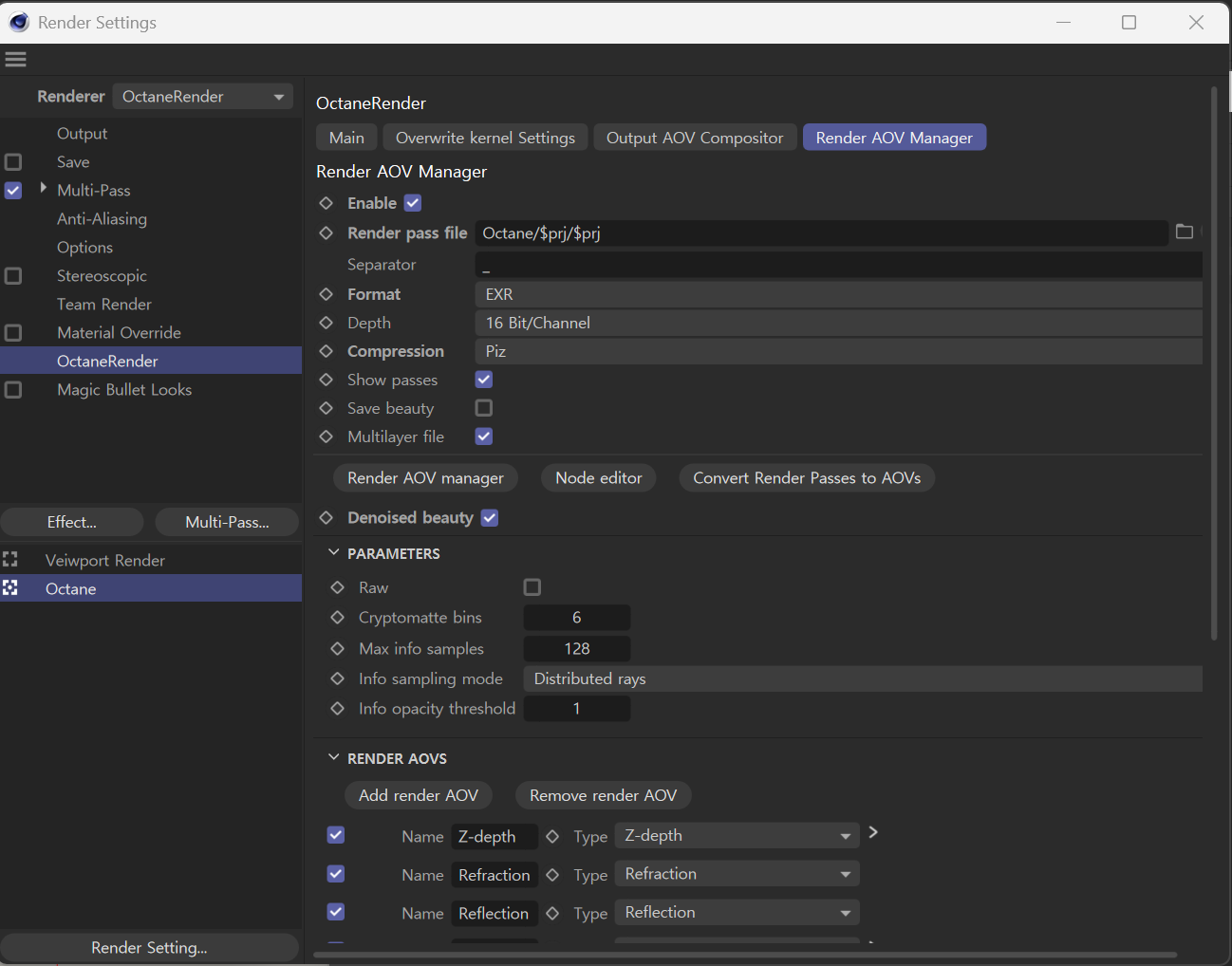
Task: Open the Refraction Type dropdown
Action: [x=737, y=874]
